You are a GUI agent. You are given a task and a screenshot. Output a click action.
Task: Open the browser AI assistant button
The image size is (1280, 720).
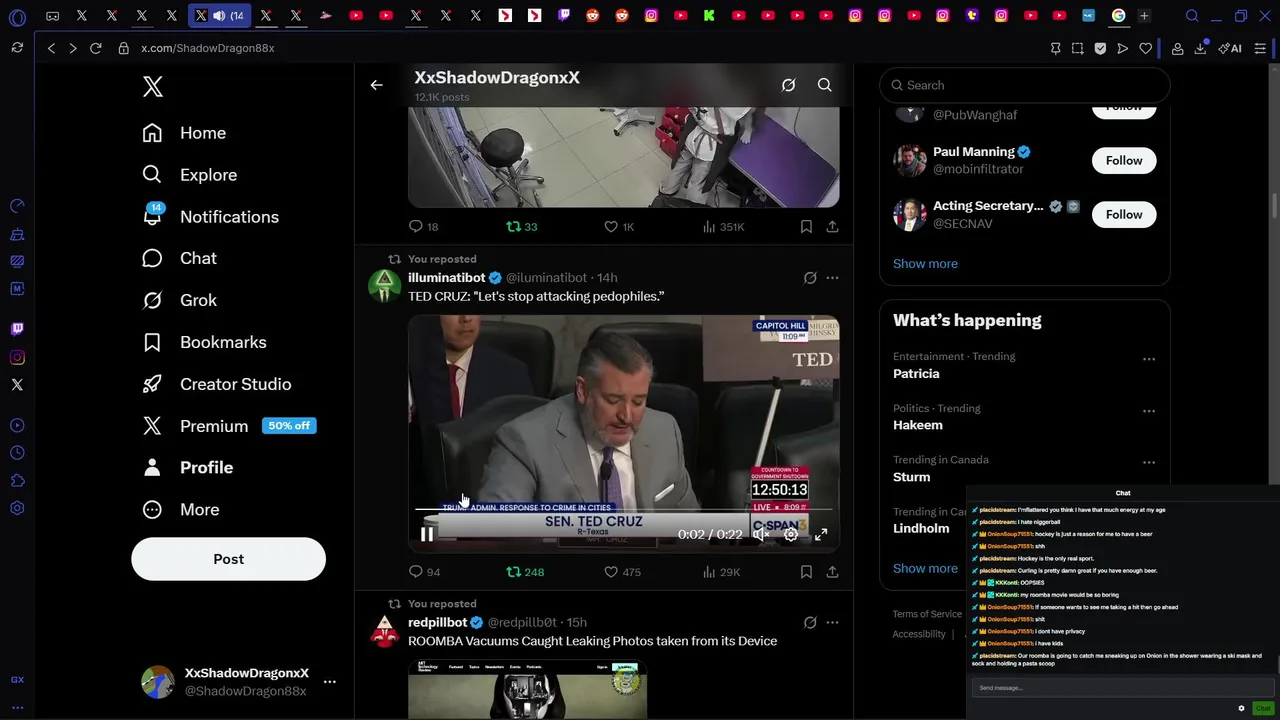(1230, 48)
